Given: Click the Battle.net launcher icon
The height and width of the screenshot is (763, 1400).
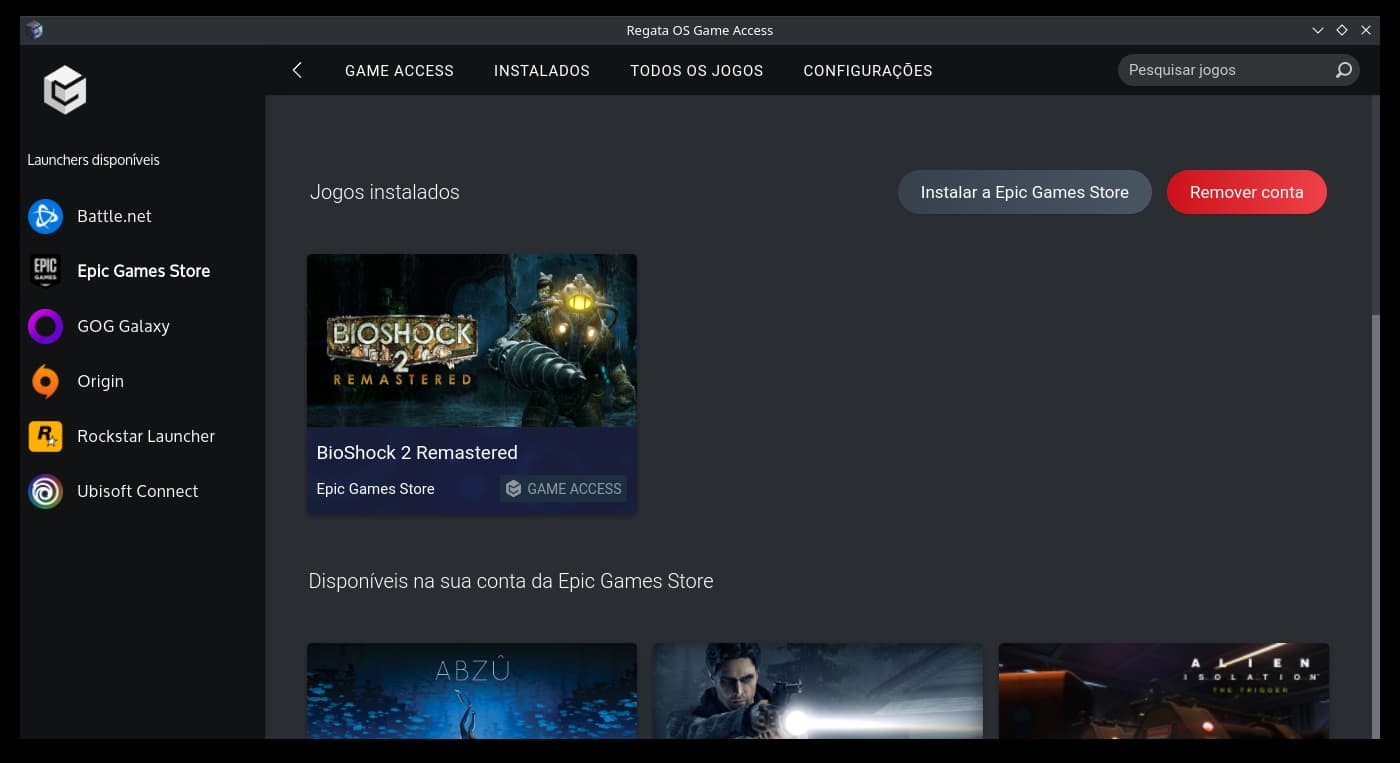Looking at the screenshot, I should coord(45,216).
